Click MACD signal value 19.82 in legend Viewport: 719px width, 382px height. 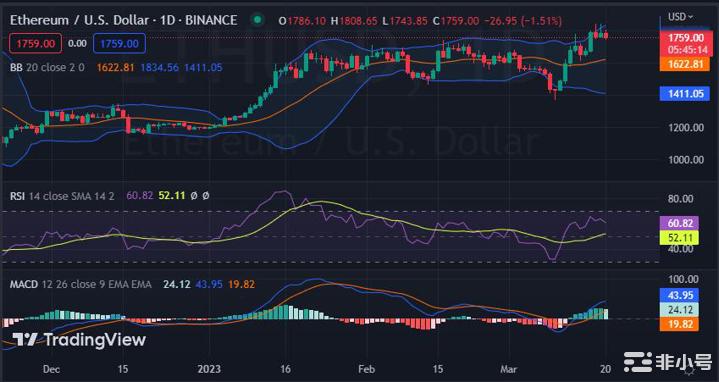tap(241, 285)
